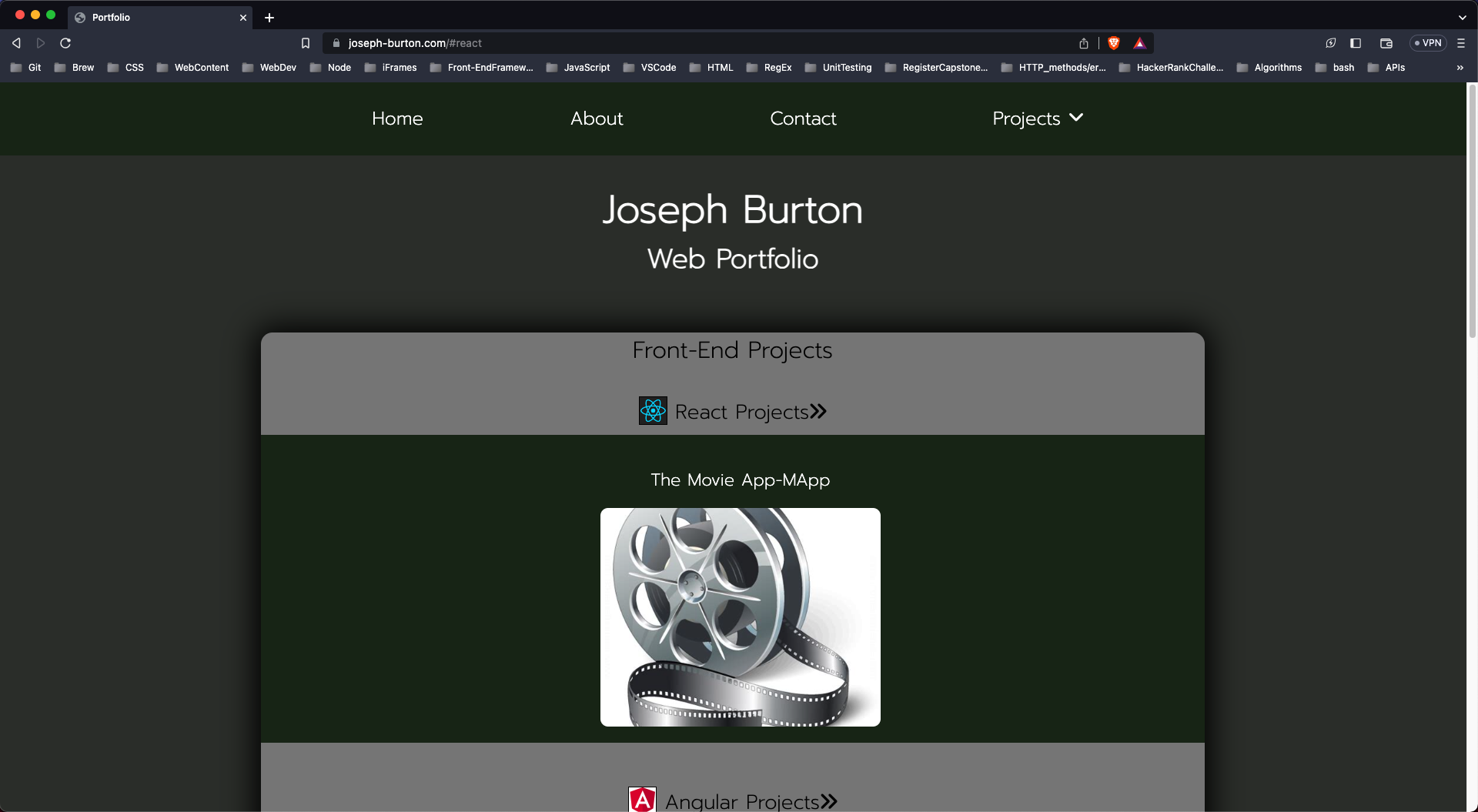This screenshot has height=812, width=1478.
Task: Go back with the browser back arrow
Action: (16, 43)
